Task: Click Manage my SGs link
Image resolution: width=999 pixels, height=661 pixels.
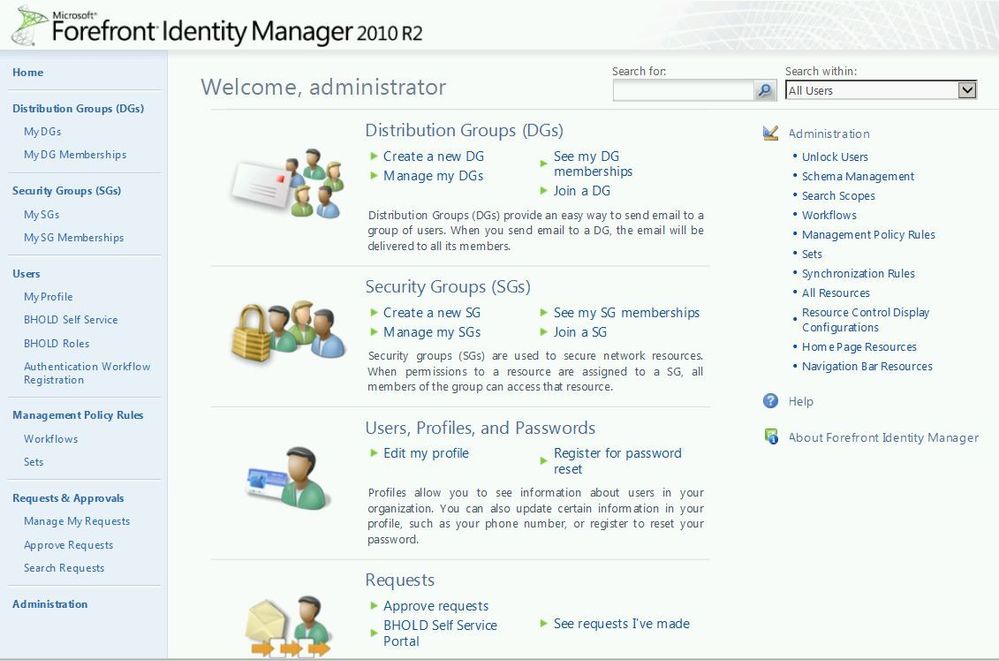Action: click(432, 332)
